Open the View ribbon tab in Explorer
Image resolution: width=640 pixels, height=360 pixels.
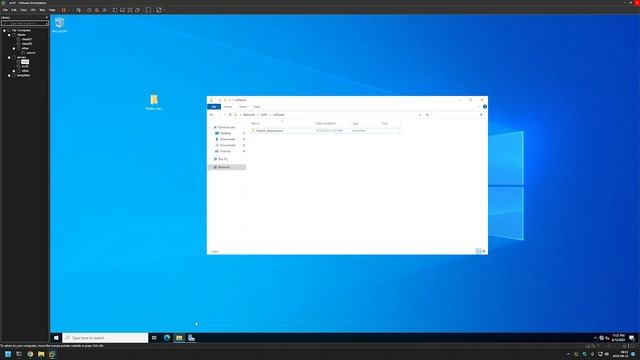257,107
